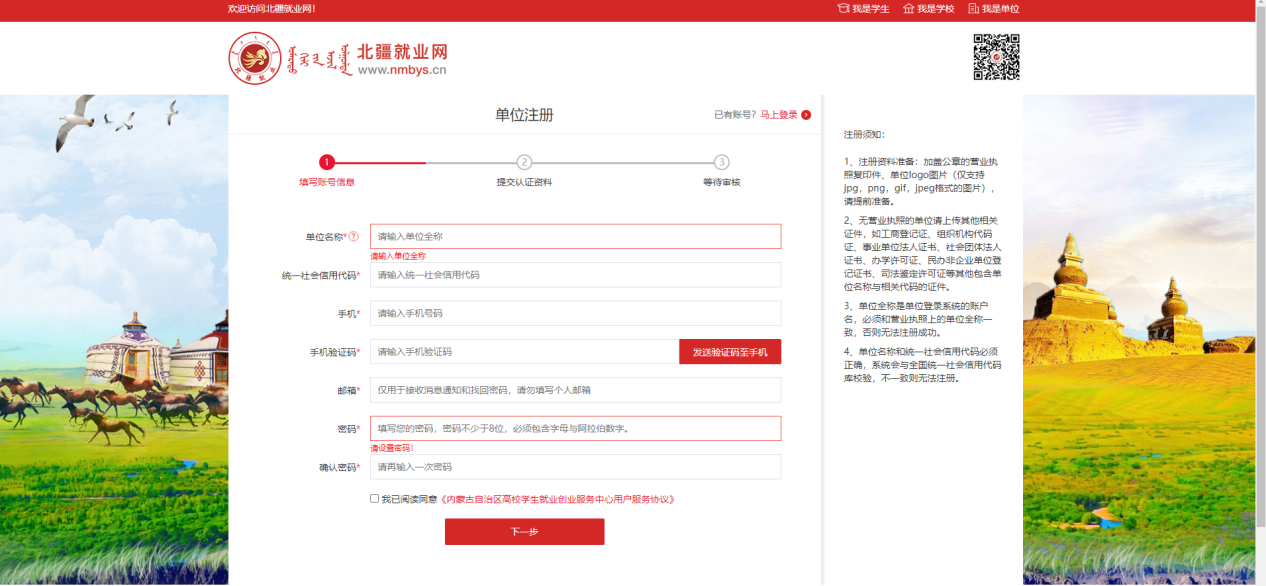
Task: Tick the 我已阅读同意 agreement checkbox
Action: (x=374, y=498)
